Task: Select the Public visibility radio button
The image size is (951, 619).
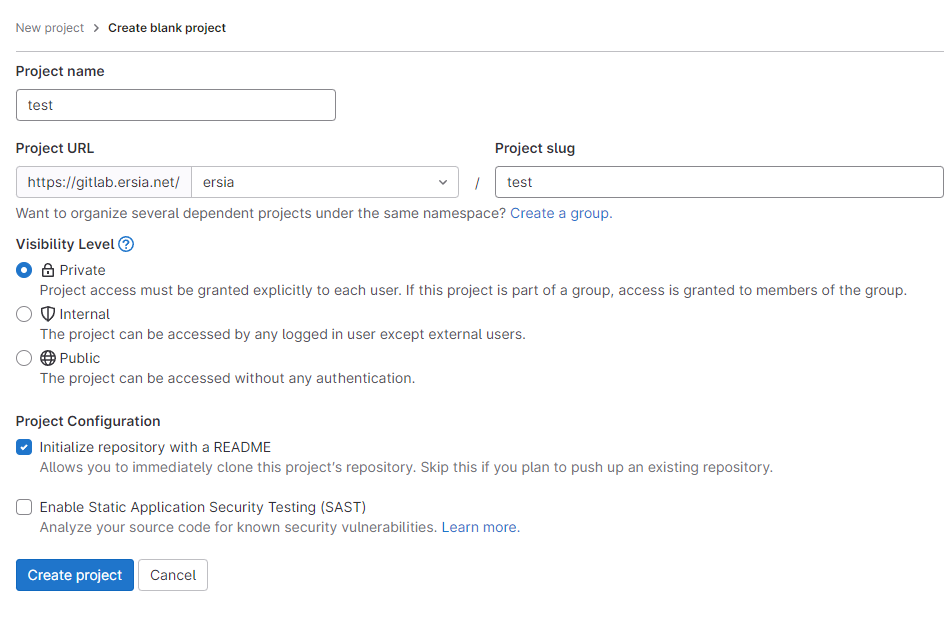Action: point(24,358)
